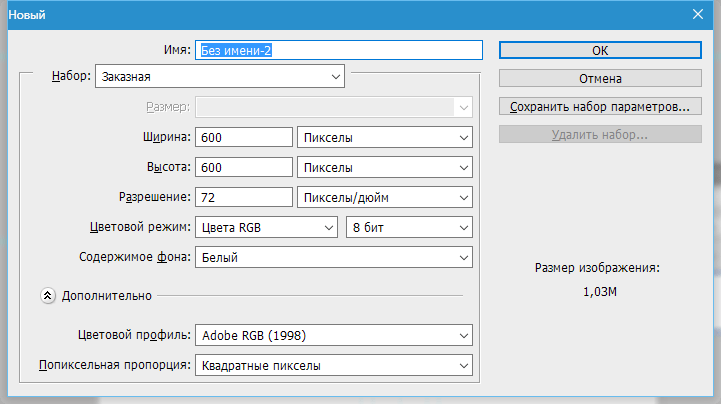Click the Новый dialog title
Image resolution: width=721 pixels, height=404 pixels.
(x=27, y=15)
